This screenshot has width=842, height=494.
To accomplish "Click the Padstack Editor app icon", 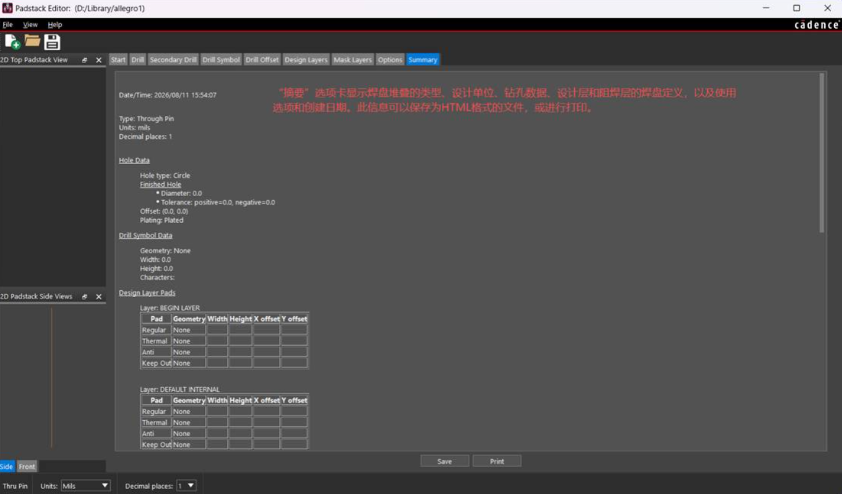I will click(x=7, y=8).
